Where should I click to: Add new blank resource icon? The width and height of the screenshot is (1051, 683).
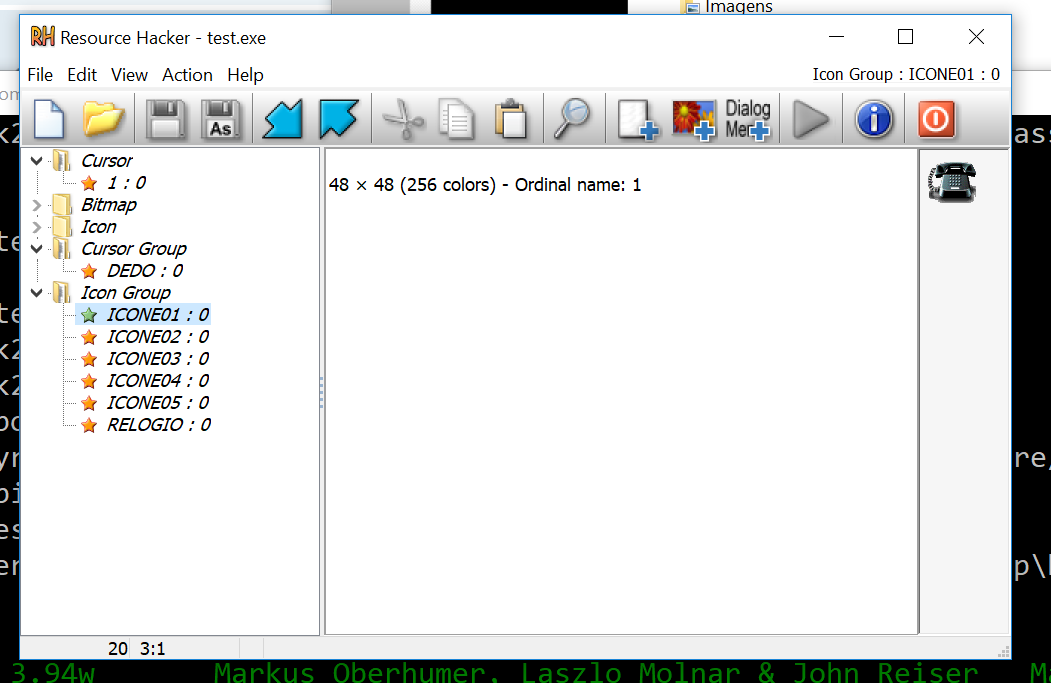coord(637,120)
